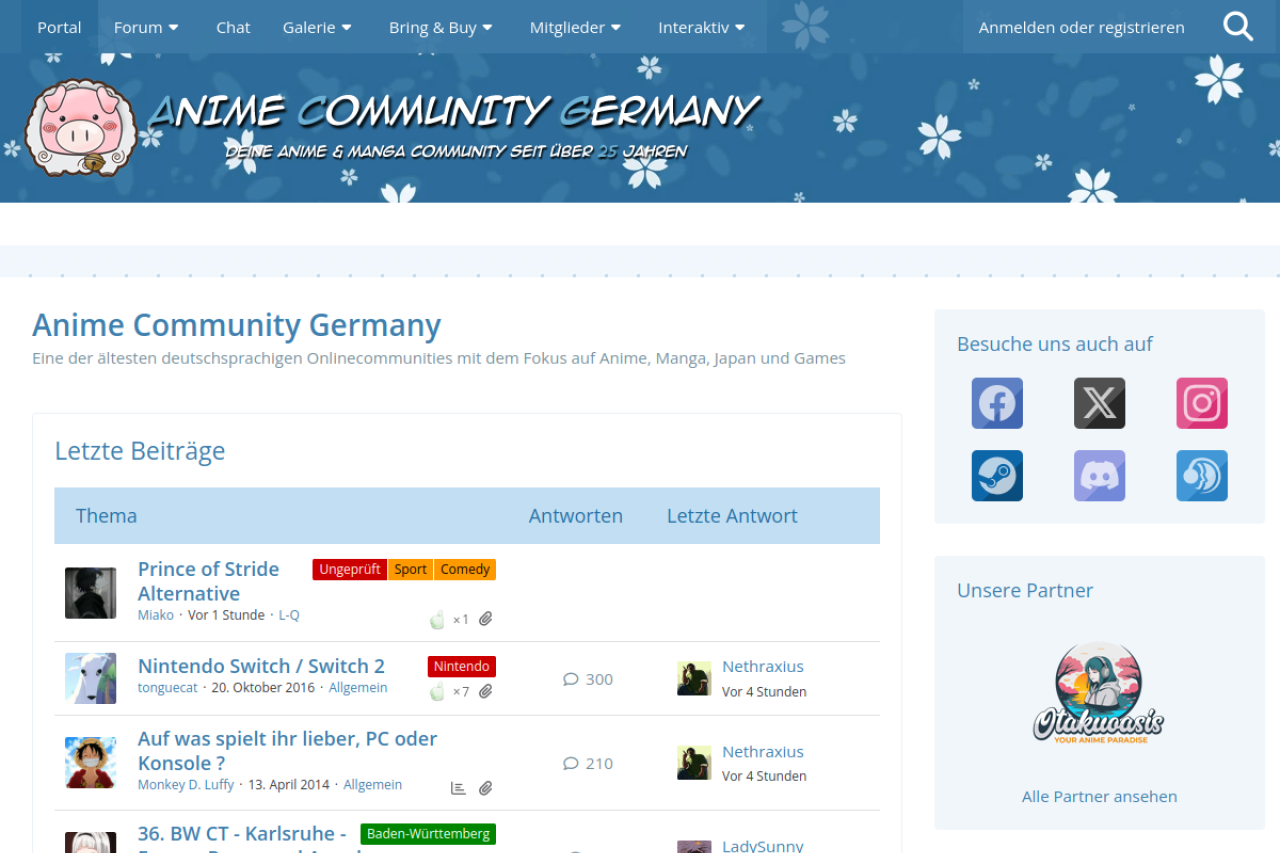Click the Antworten column header
The image size is (1280, 853).
click(576, 516)
